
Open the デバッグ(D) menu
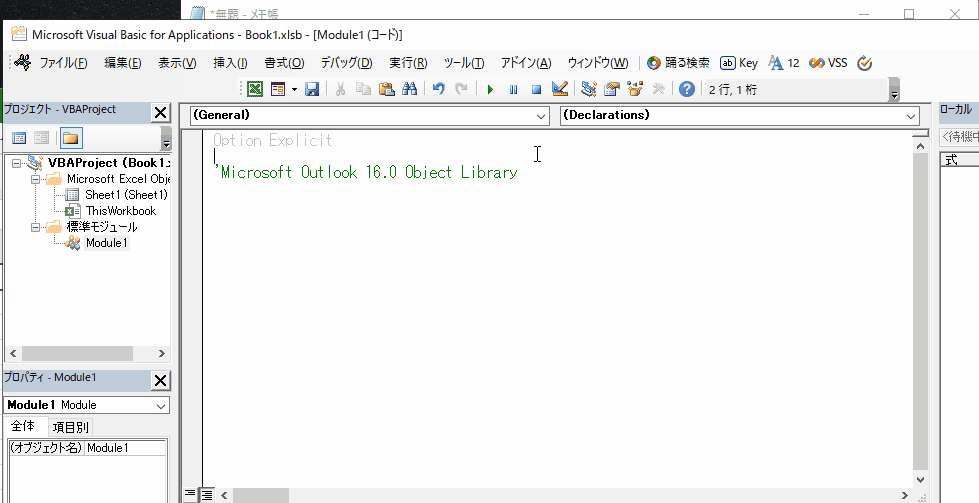(346, 62)
